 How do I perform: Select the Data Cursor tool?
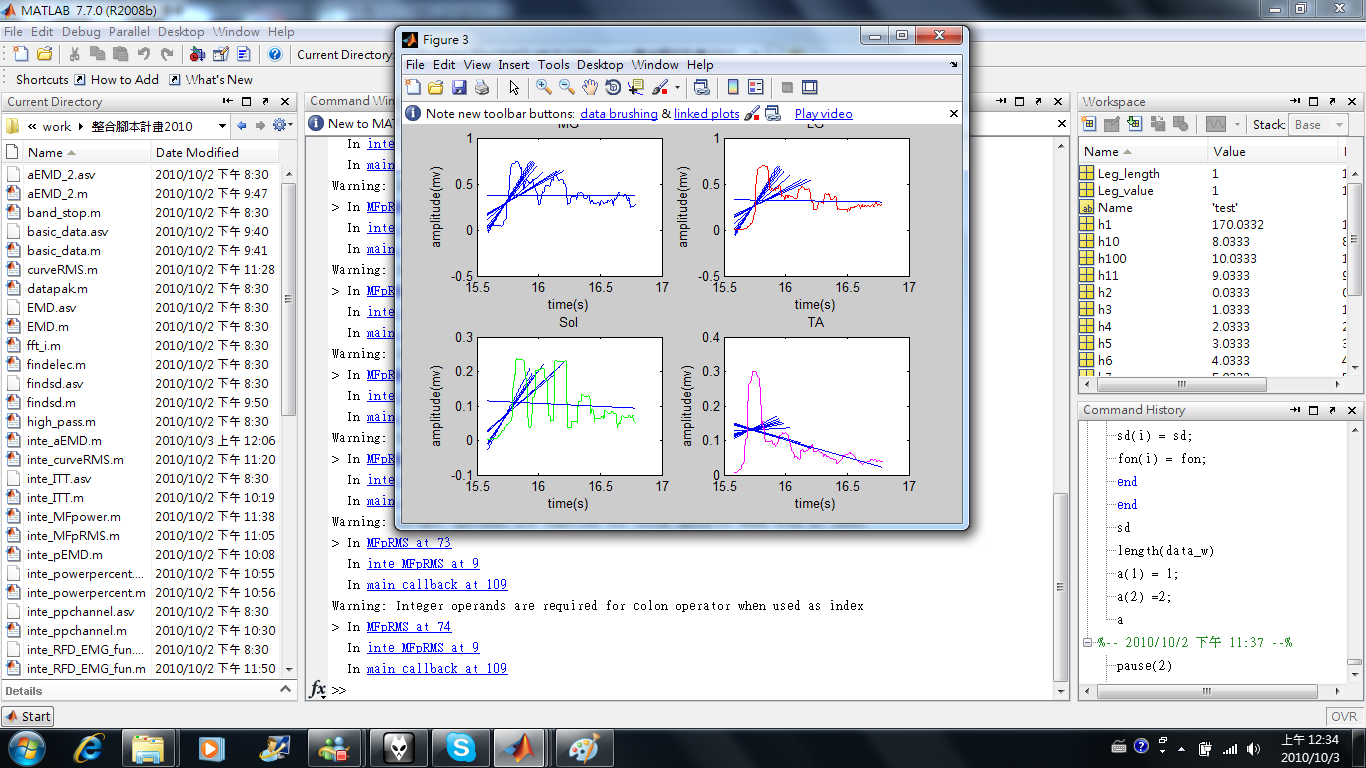(x=633, y=87)
